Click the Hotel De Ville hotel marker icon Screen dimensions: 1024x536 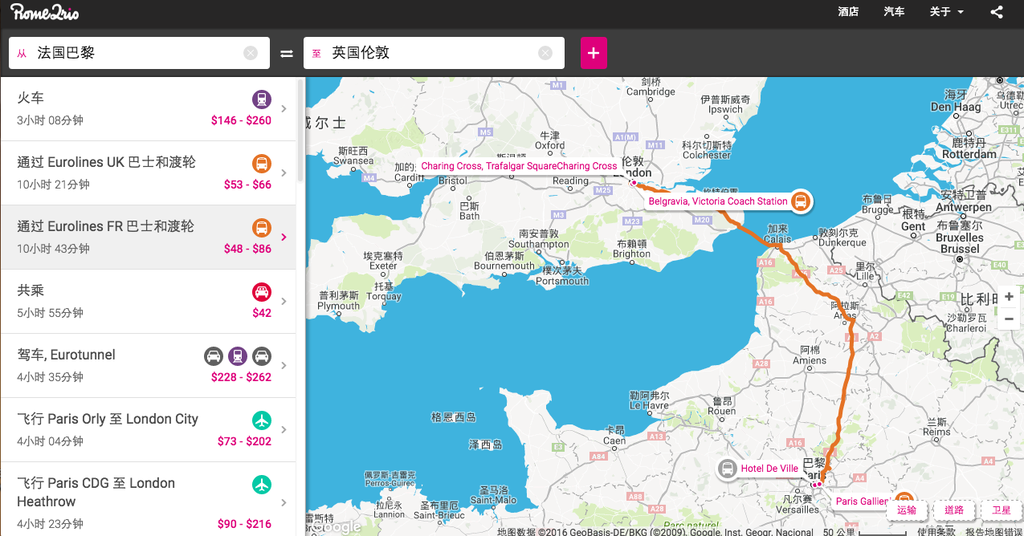[x=727, y=468]
